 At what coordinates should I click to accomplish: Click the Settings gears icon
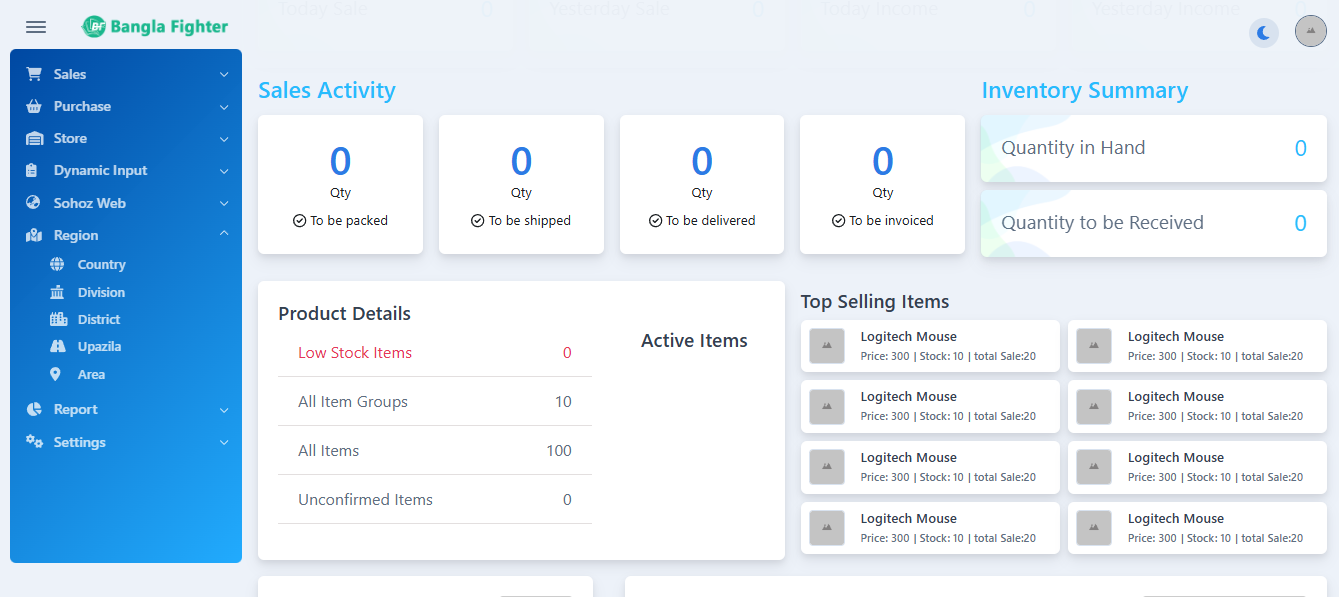tap(34, 442)
